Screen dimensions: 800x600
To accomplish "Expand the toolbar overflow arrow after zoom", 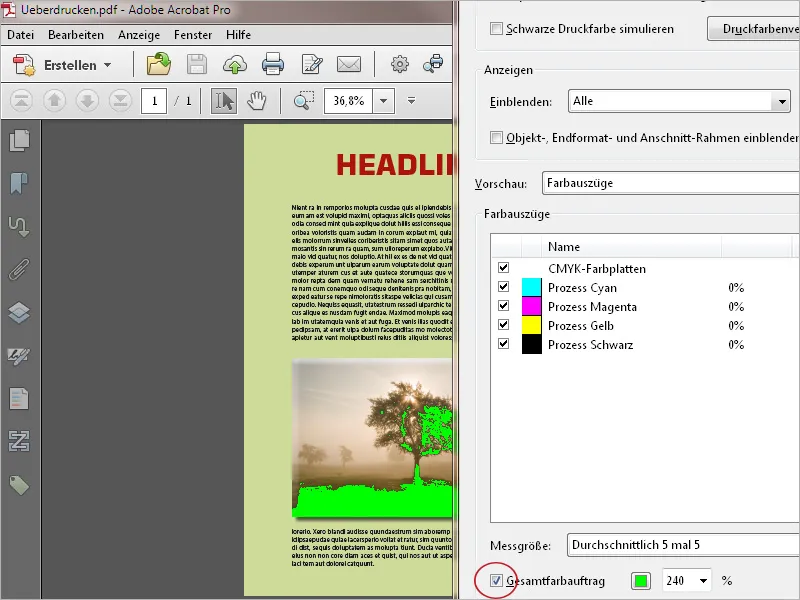I will [x=411, y=101].
